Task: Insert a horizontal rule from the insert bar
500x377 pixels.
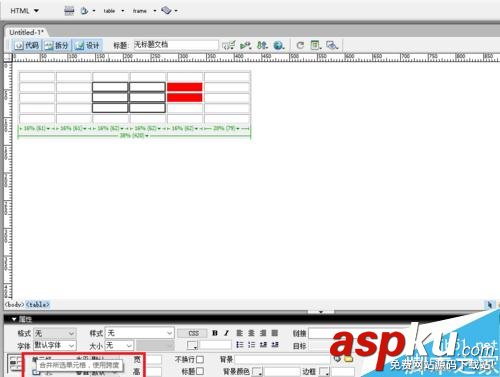Action: tap(69, 11)
